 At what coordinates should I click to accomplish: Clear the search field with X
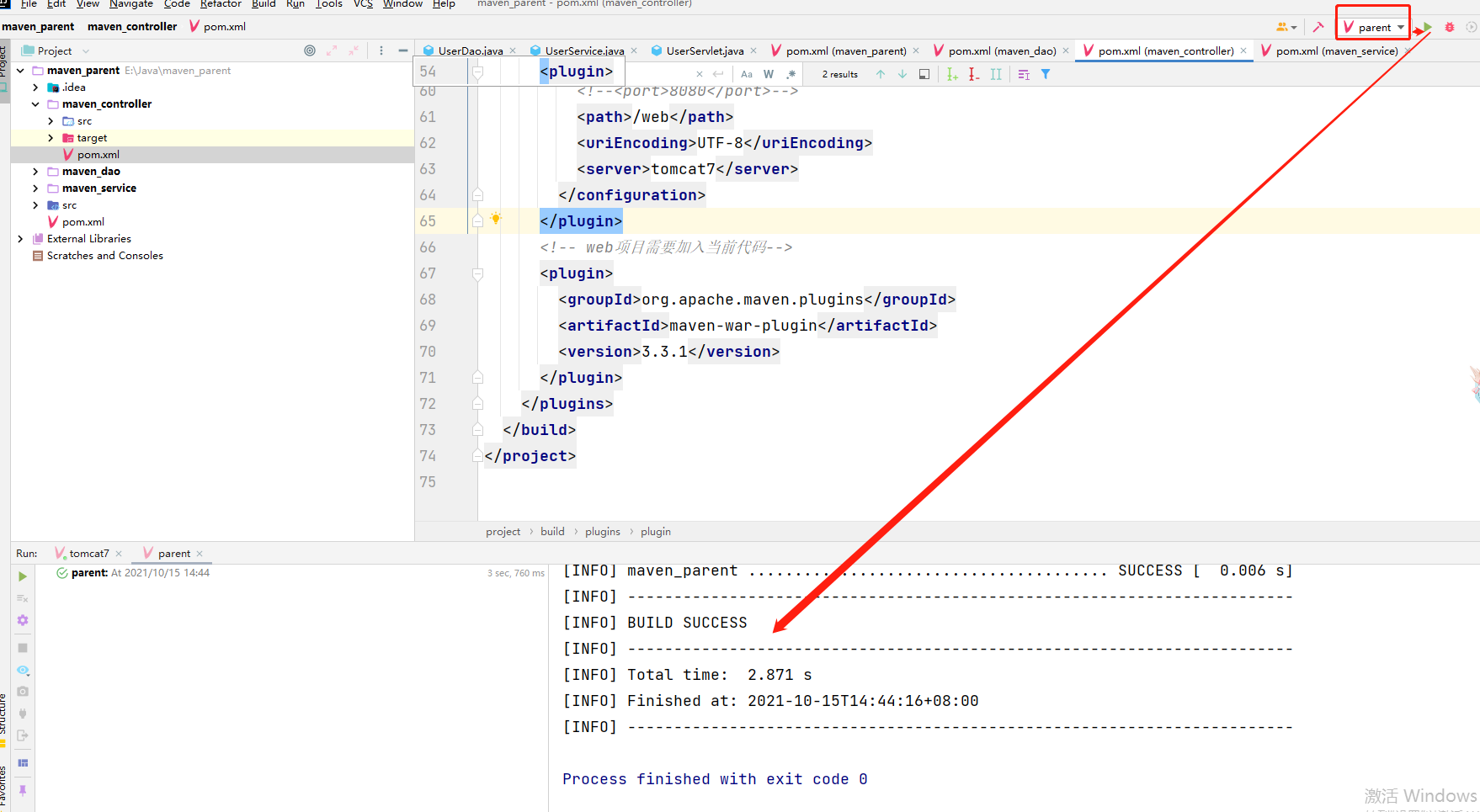click(700, 74)
